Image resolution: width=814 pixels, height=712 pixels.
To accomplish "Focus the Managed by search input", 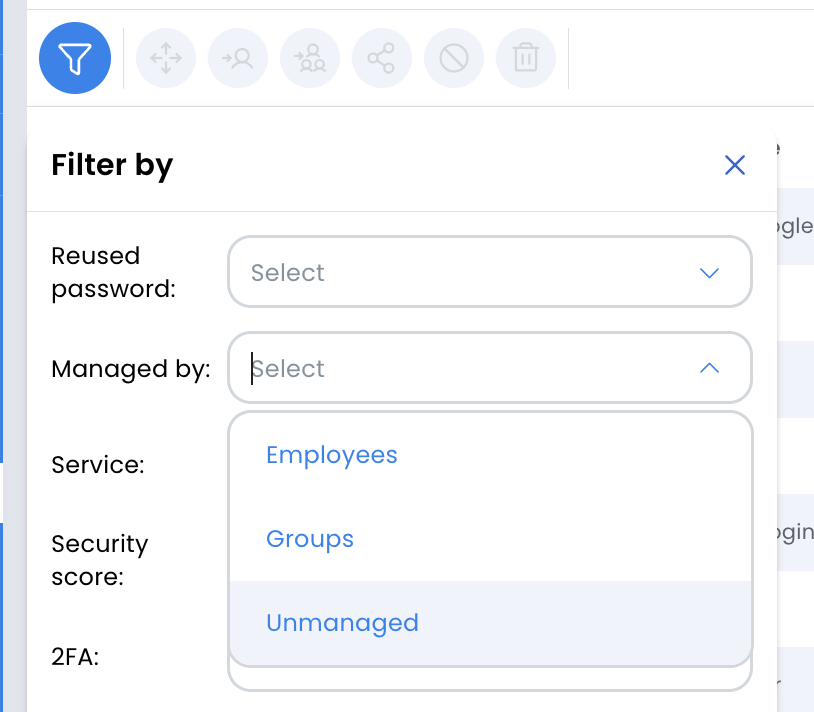I will [x=467, y=368].
